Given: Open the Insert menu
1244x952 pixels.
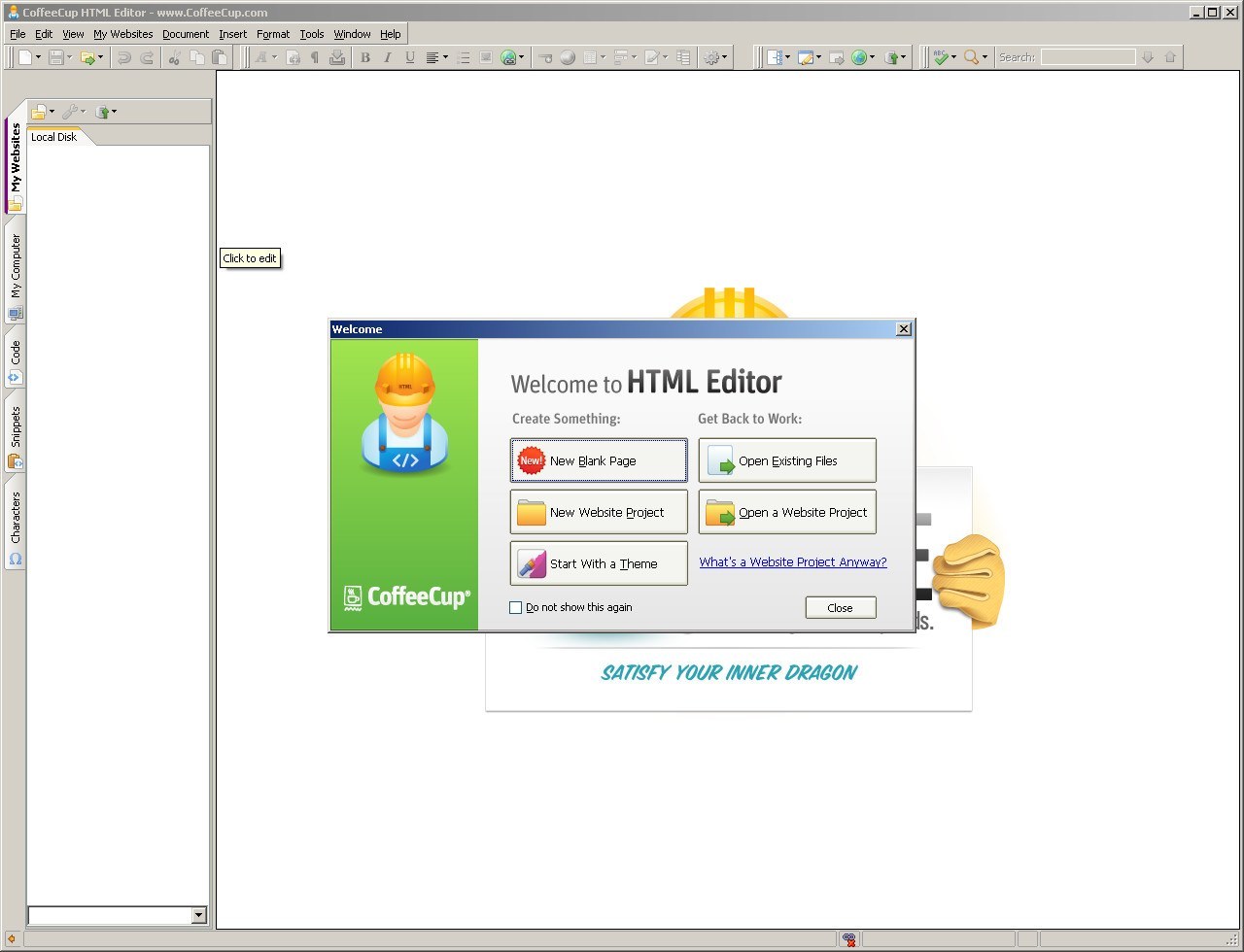Looking at the screenshot, I should click(232, 34).
